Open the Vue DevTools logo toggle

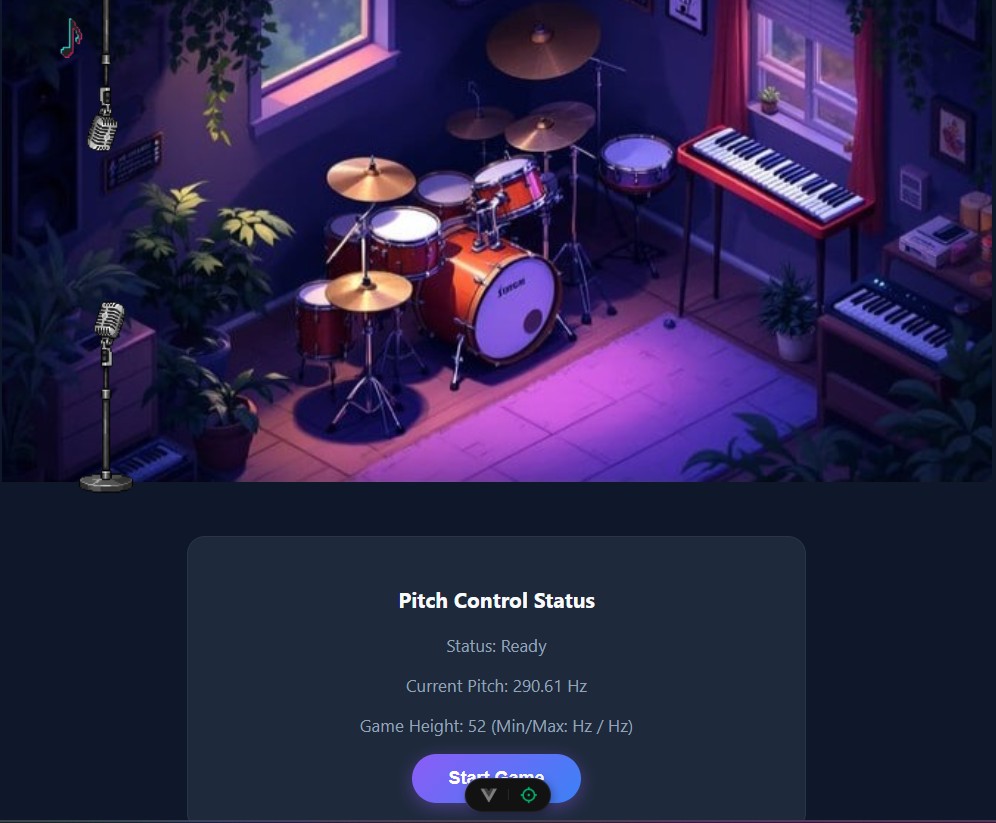[488, 795]
